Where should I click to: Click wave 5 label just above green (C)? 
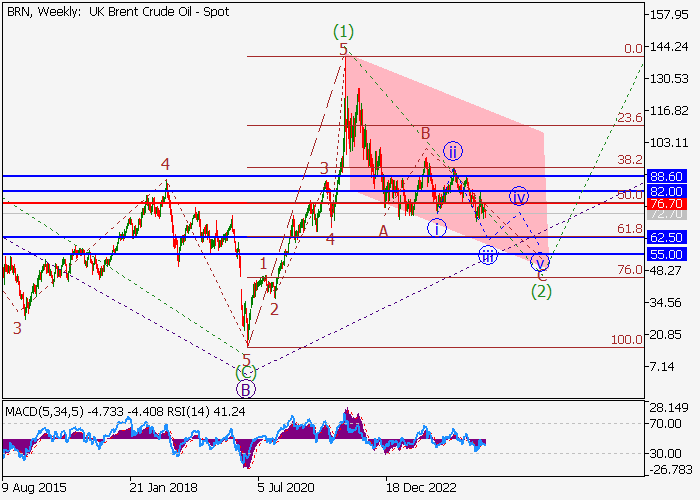246,359
